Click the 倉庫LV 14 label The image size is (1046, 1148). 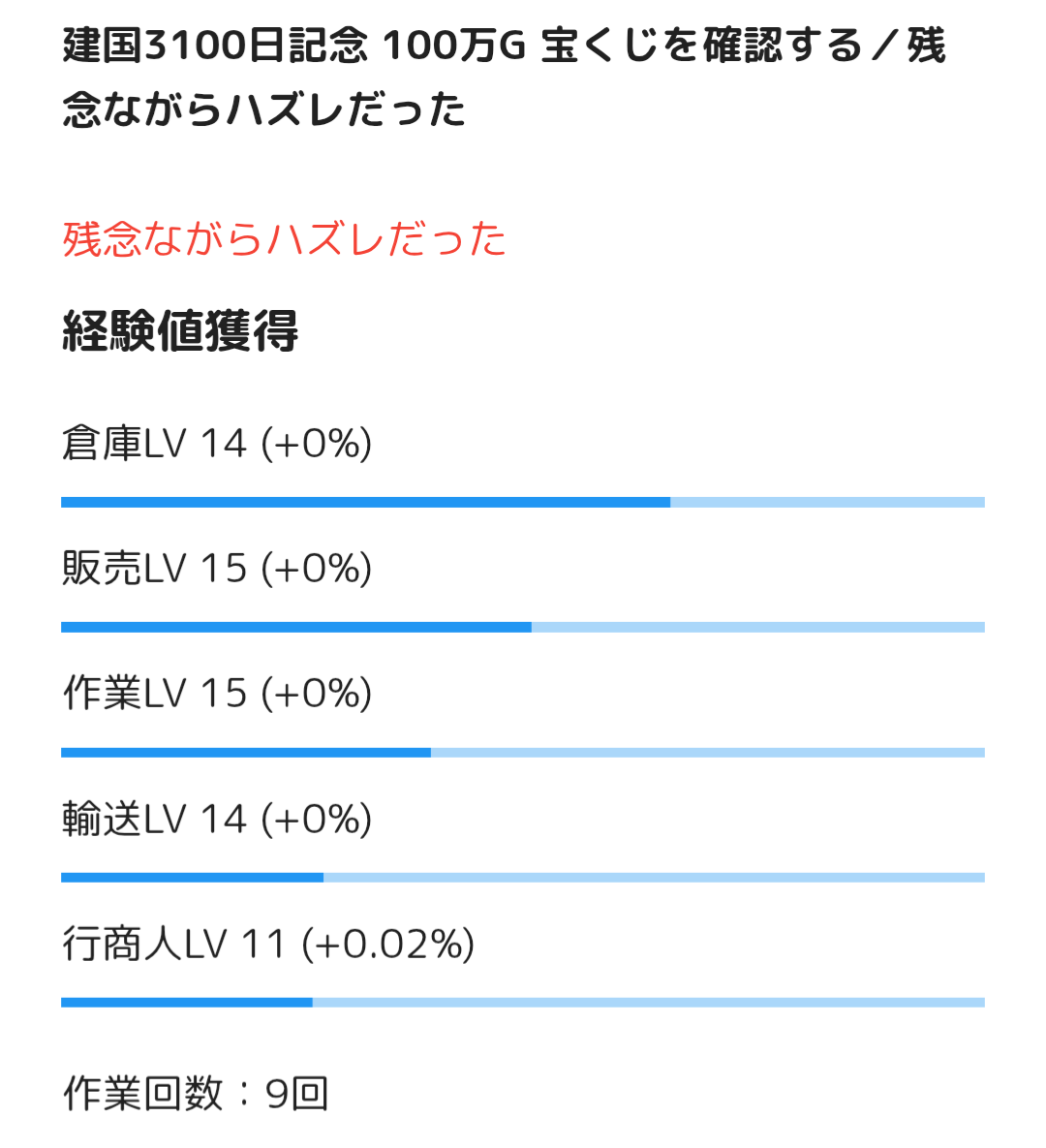pos(155,444)
